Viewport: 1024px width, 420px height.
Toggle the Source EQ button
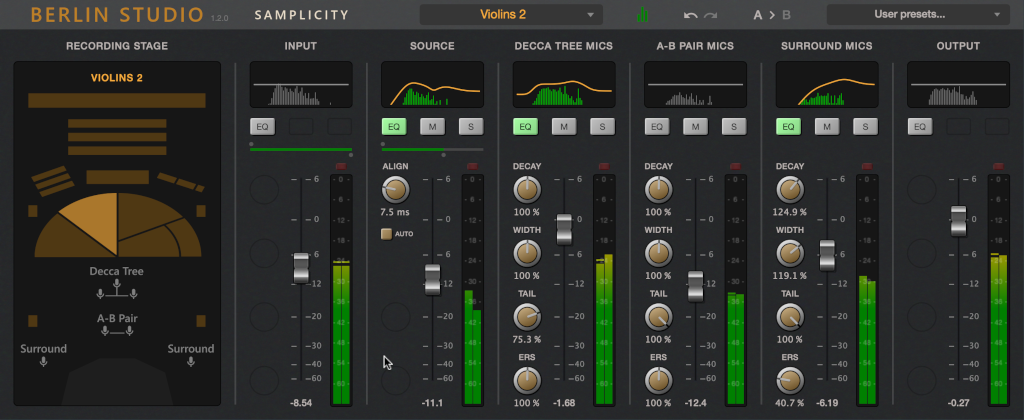394,127
